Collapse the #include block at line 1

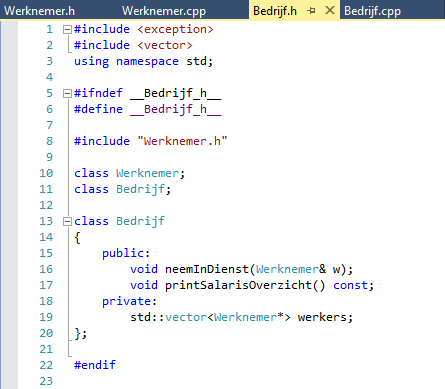point(67,30)
